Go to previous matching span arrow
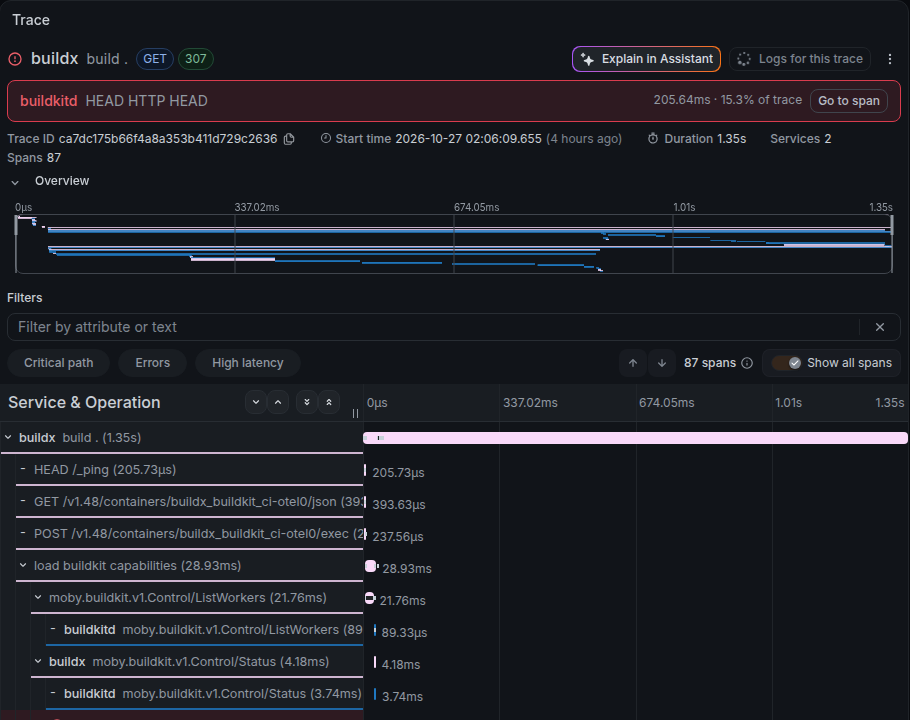910x720 pixels. click(x=633, y=363)
